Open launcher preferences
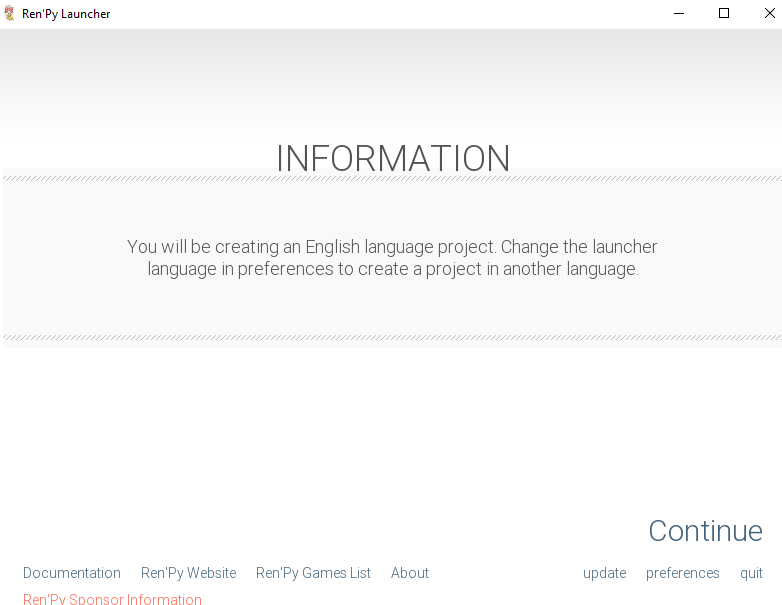This screenshot has height=605, width=782. coord(682,573)
